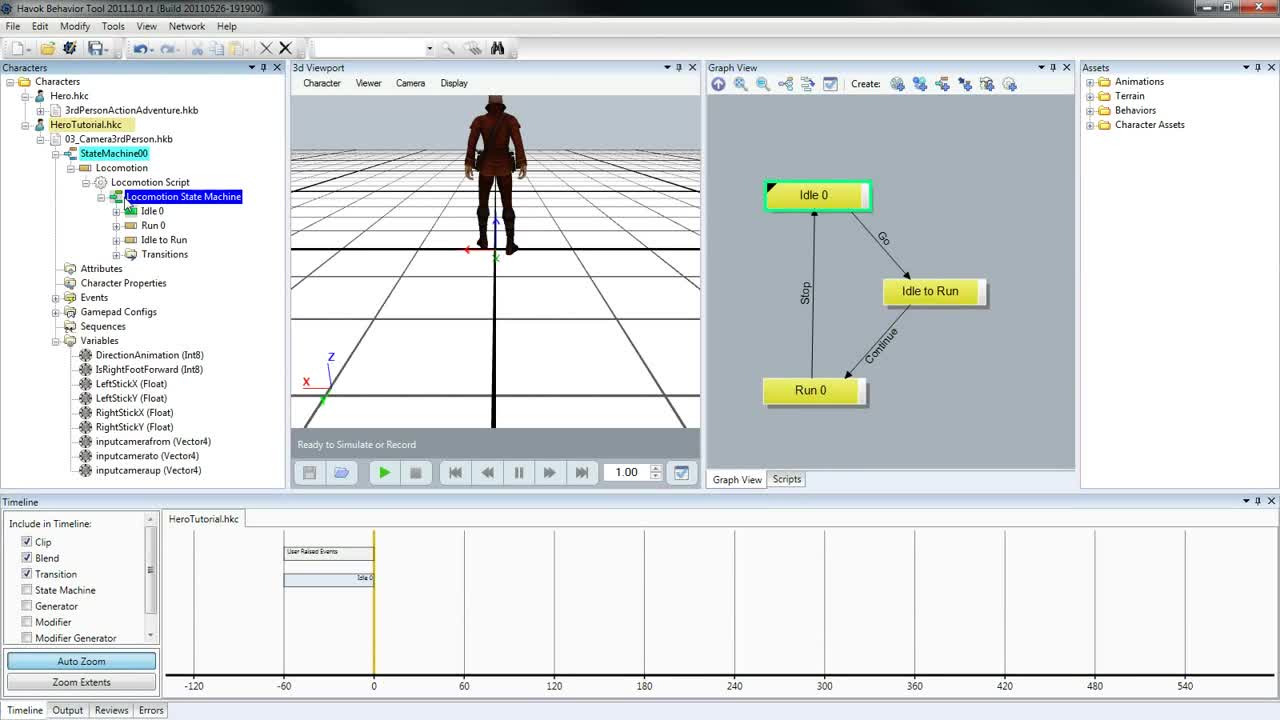The image size is (1280, 720).
Task: Expand the Run 0 tree node
Action: click(x=116, y=226)
